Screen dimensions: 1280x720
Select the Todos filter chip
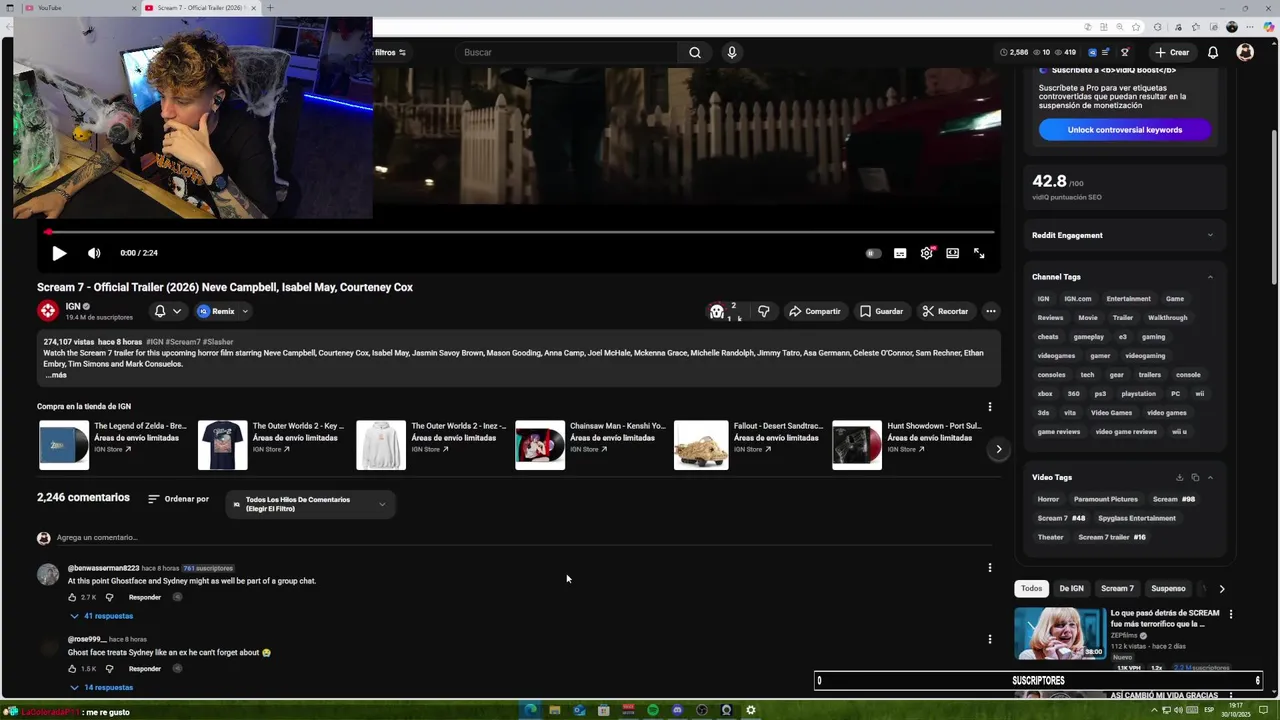(x=1031, y=589)
